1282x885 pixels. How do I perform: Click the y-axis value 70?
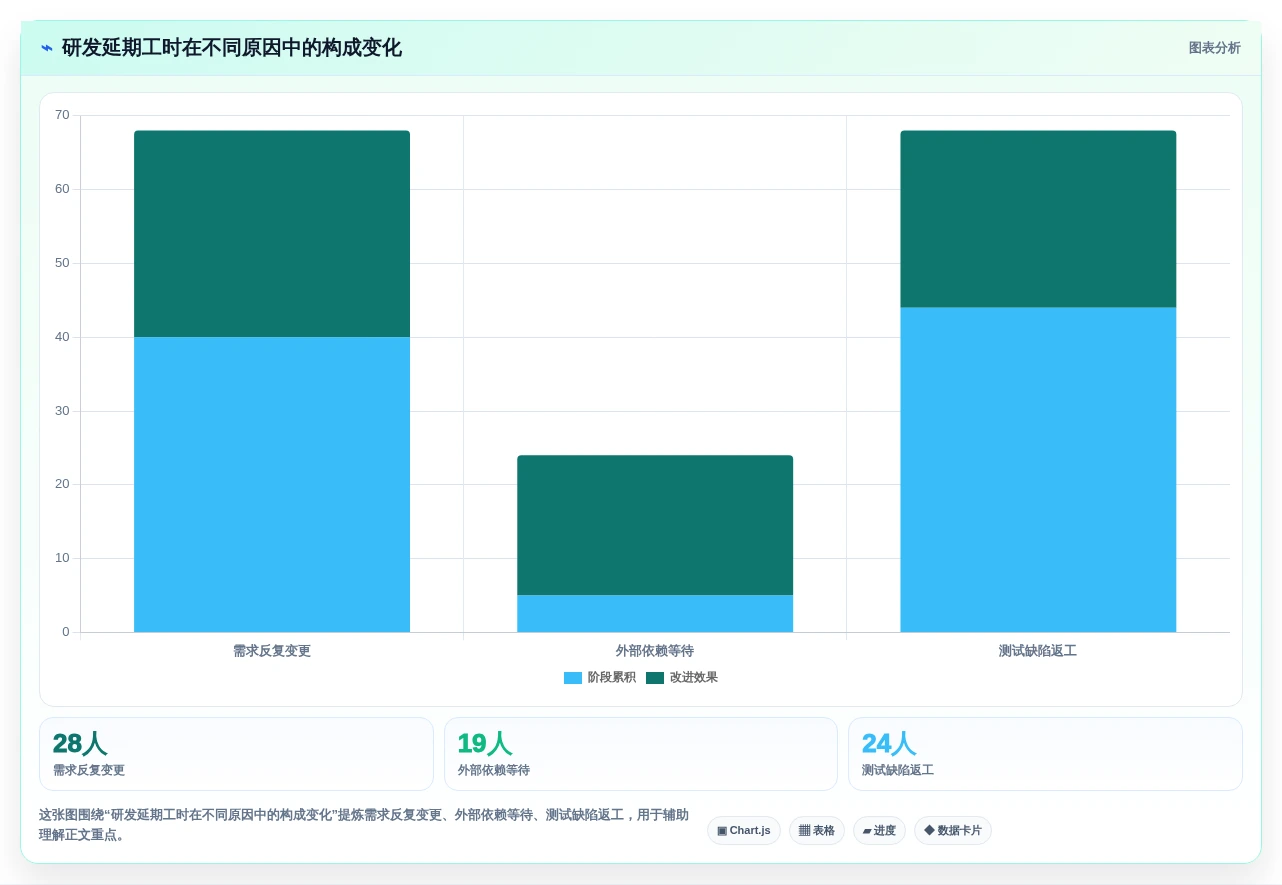pyautogui.click(x=62, y=115)
